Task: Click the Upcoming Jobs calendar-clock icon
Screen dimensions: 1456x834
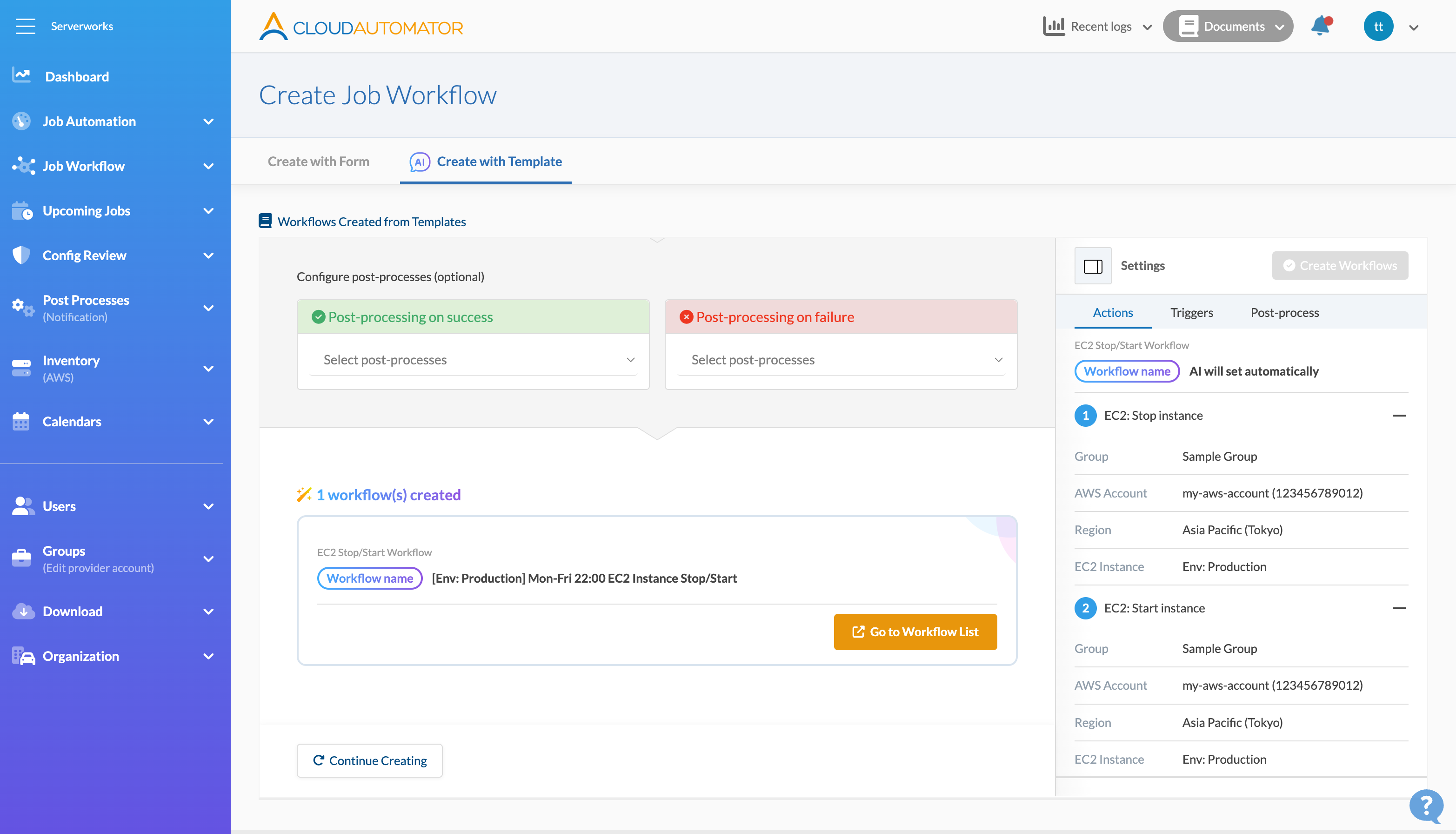Action: (22, 211)
